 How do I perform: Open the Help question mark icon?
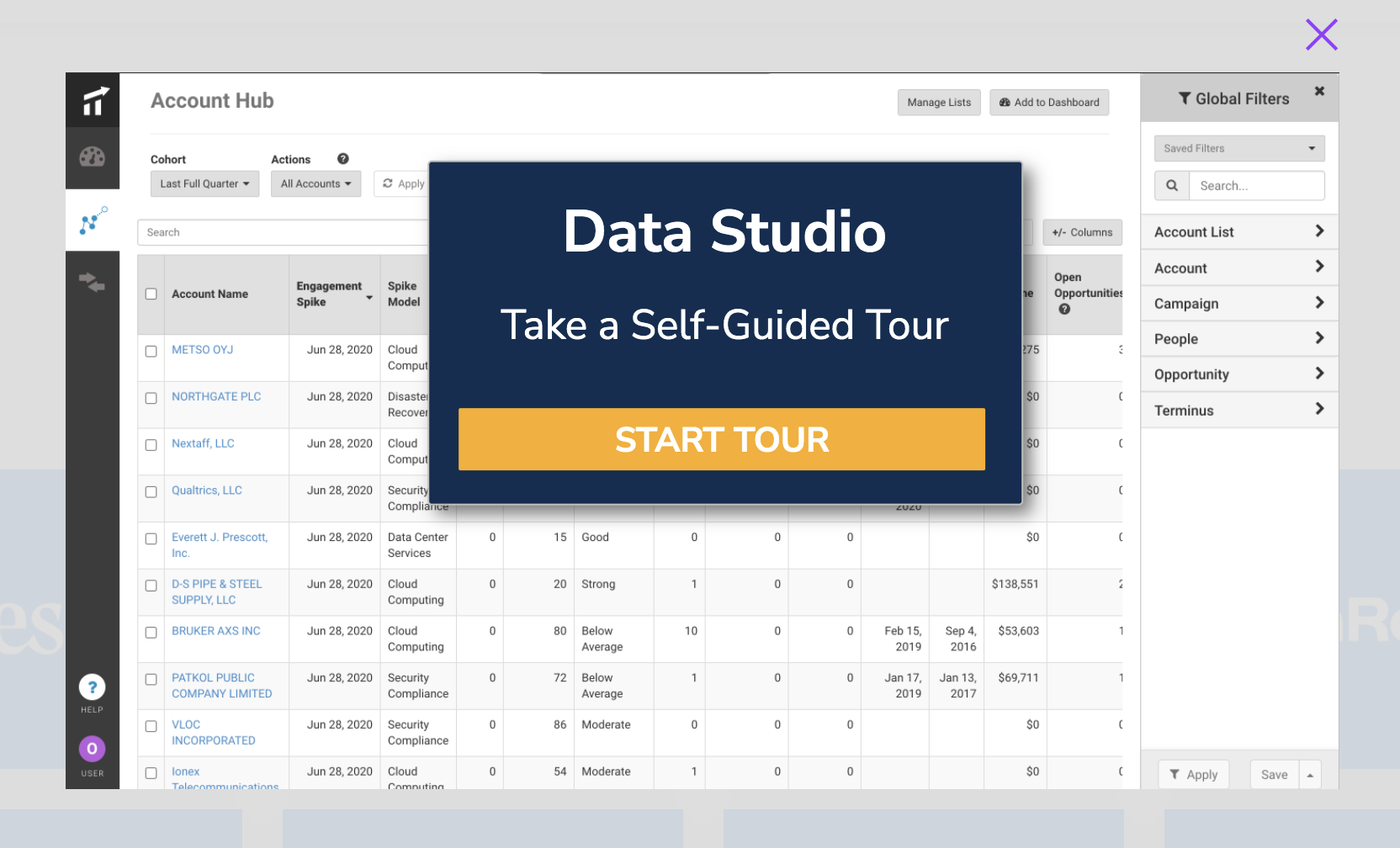[93, 687]
